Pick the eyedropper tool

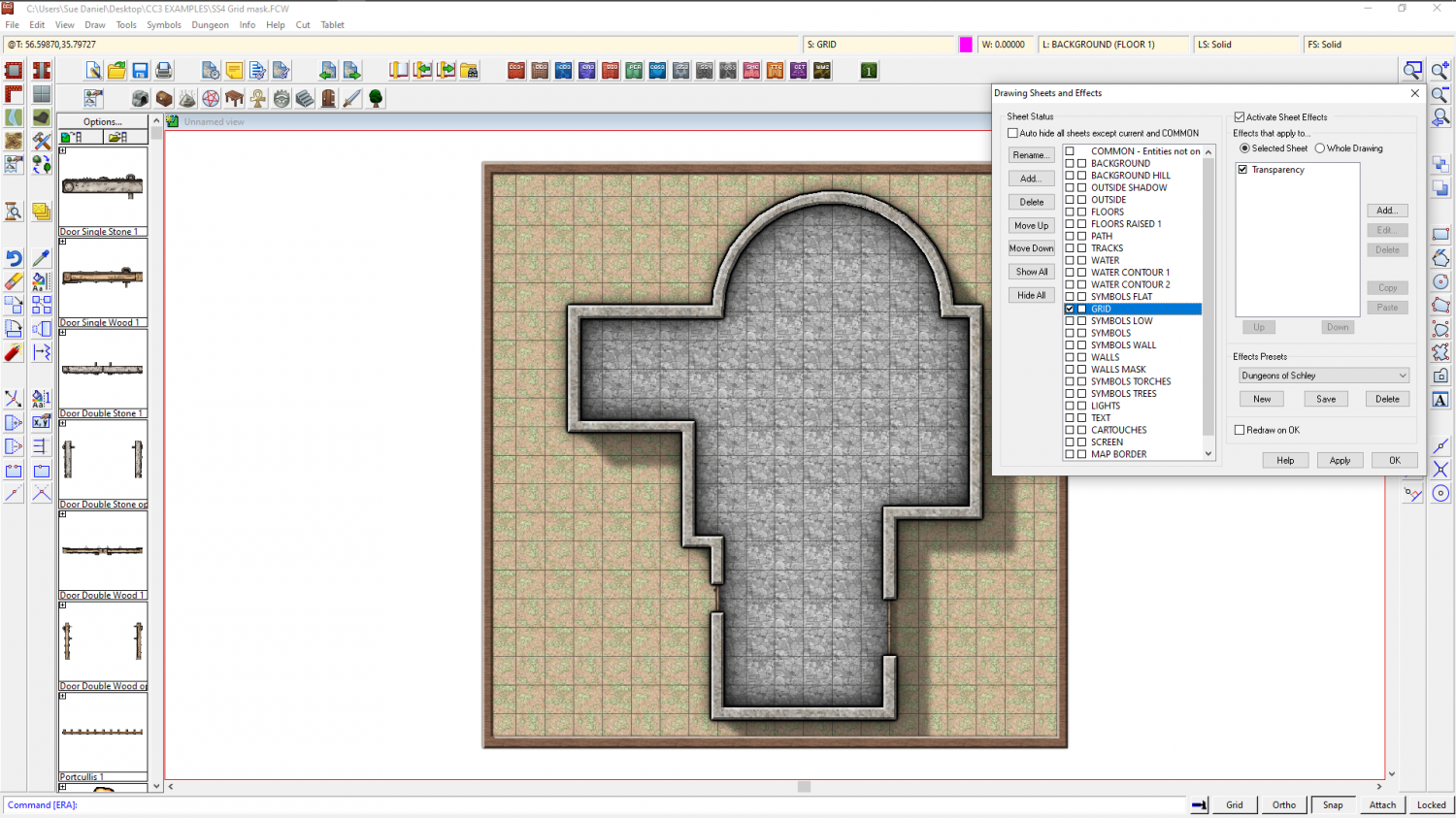pos(41,258)
